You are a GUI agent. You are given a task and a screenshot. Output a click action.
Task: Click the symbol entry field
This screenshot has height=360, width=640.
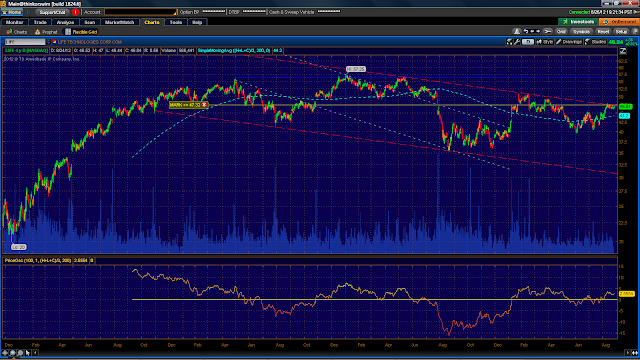click(25, 42)
